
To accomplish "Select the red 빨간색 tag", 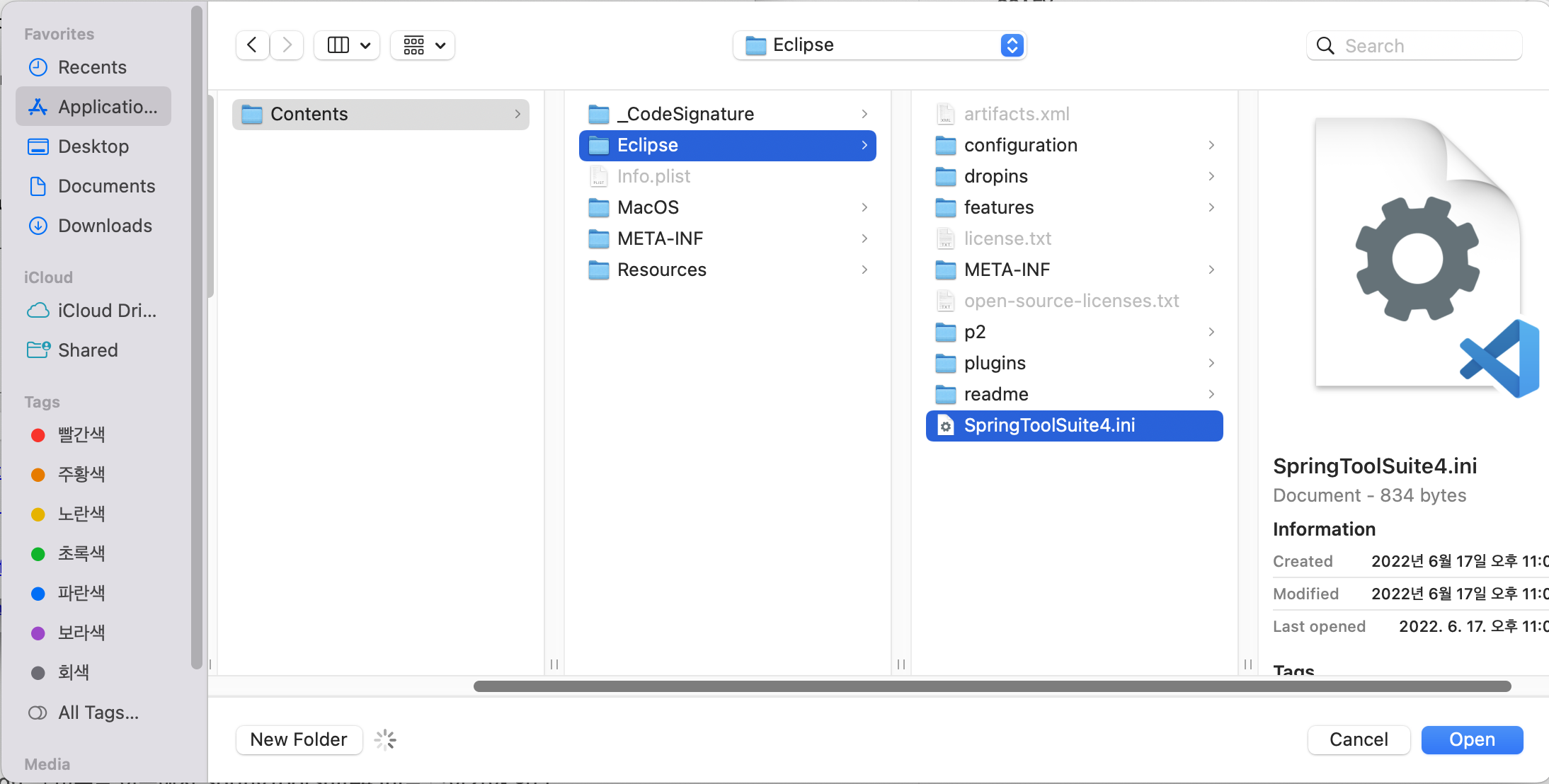I will pos(81,434).
